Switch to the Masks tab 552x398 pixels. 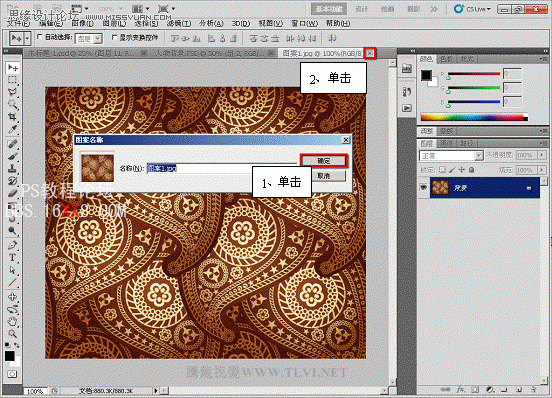[x=447, y=131]
